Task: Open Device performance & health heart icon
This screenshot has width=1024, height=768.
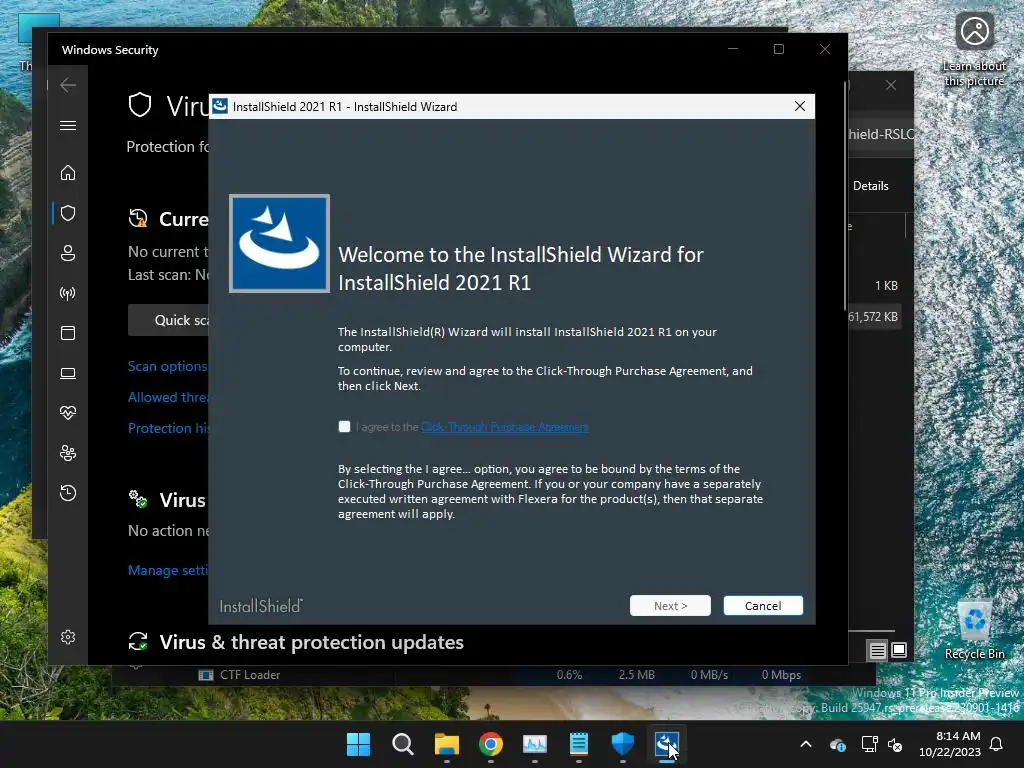Action: (68, 413)
